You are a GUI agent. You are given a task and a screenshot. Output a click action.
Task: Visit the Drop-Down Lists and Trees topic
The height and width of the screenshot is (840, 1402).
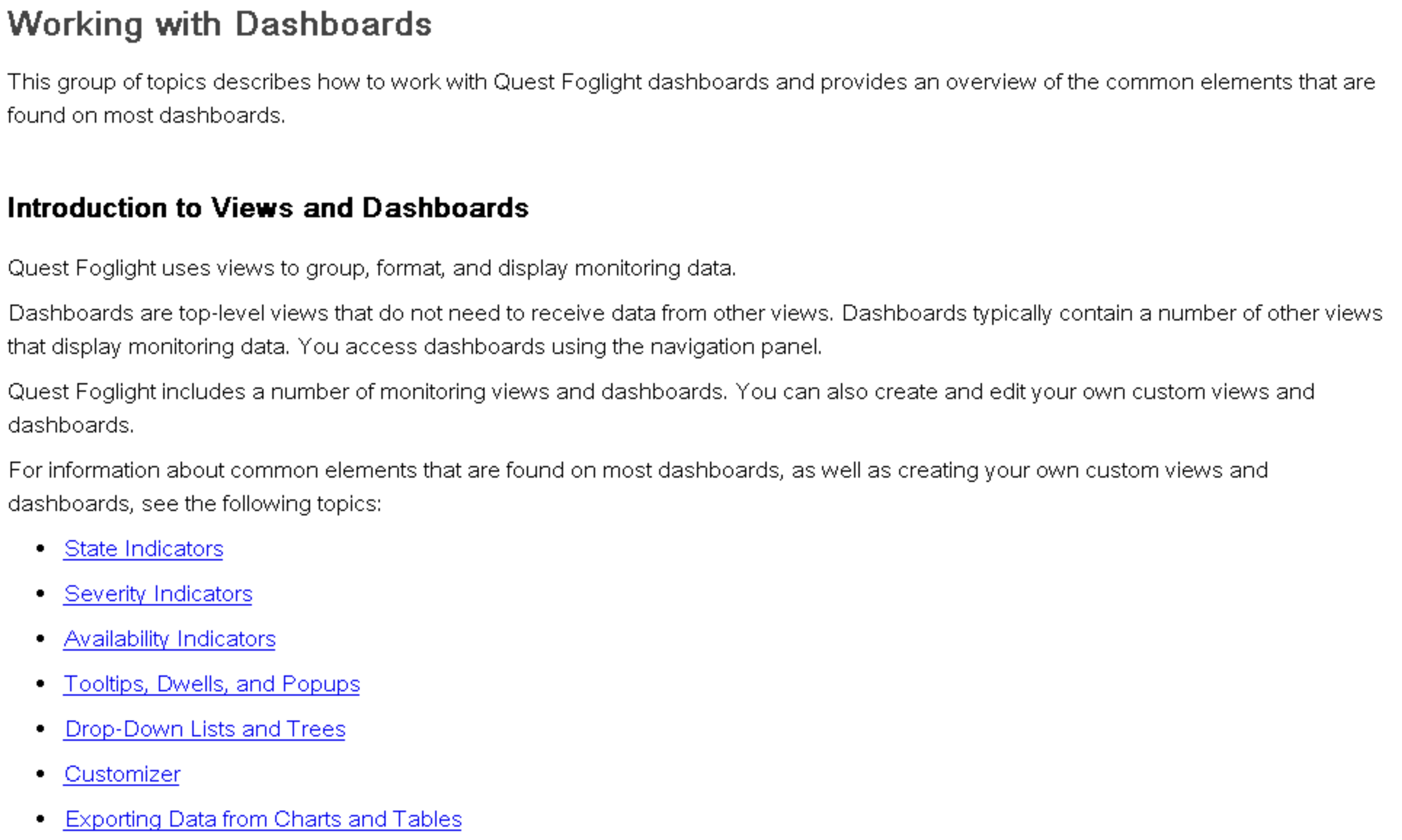point(205,729)
